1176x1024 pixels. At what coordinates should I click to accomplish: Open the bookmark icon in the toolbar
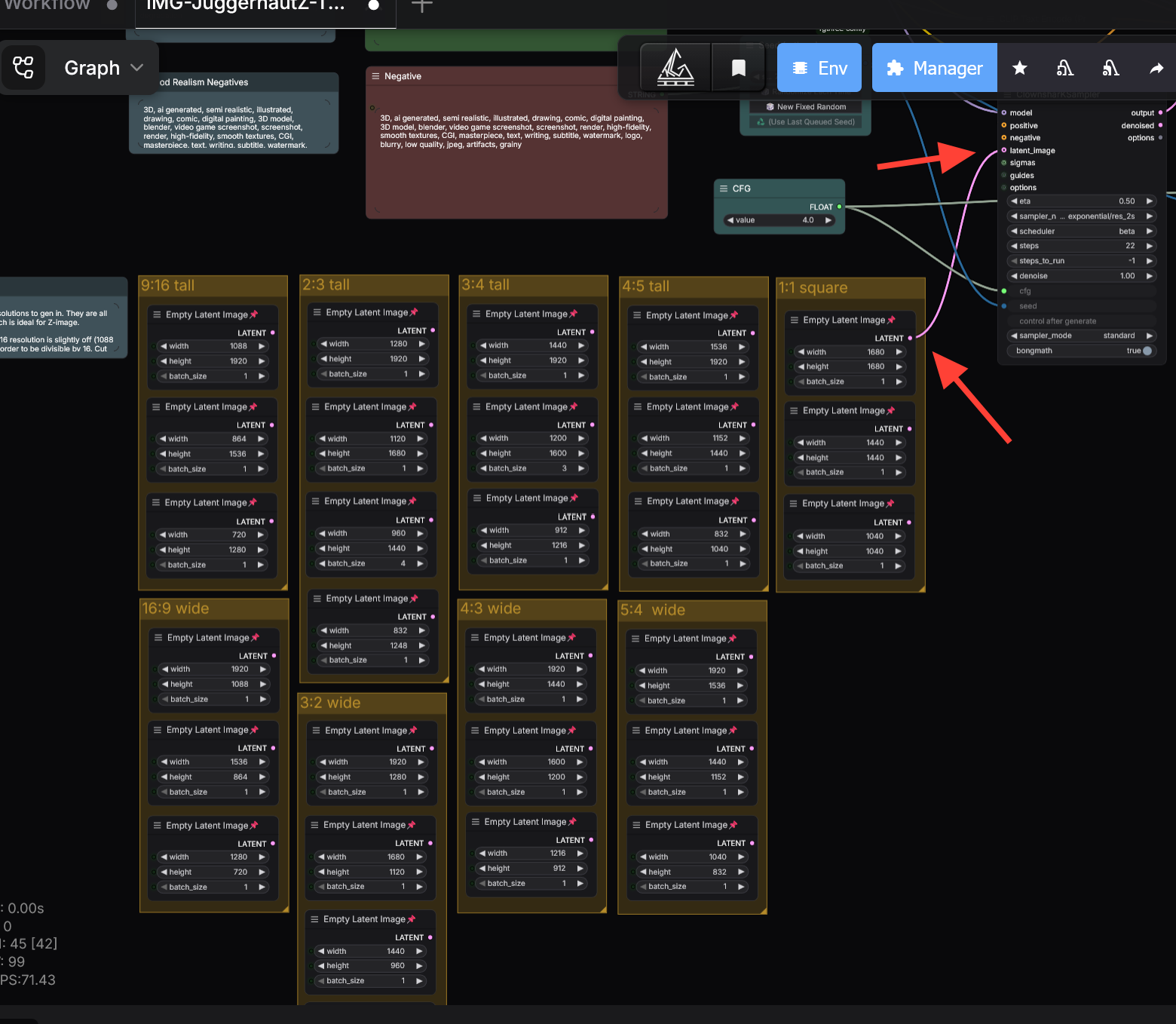pos(739,68)
